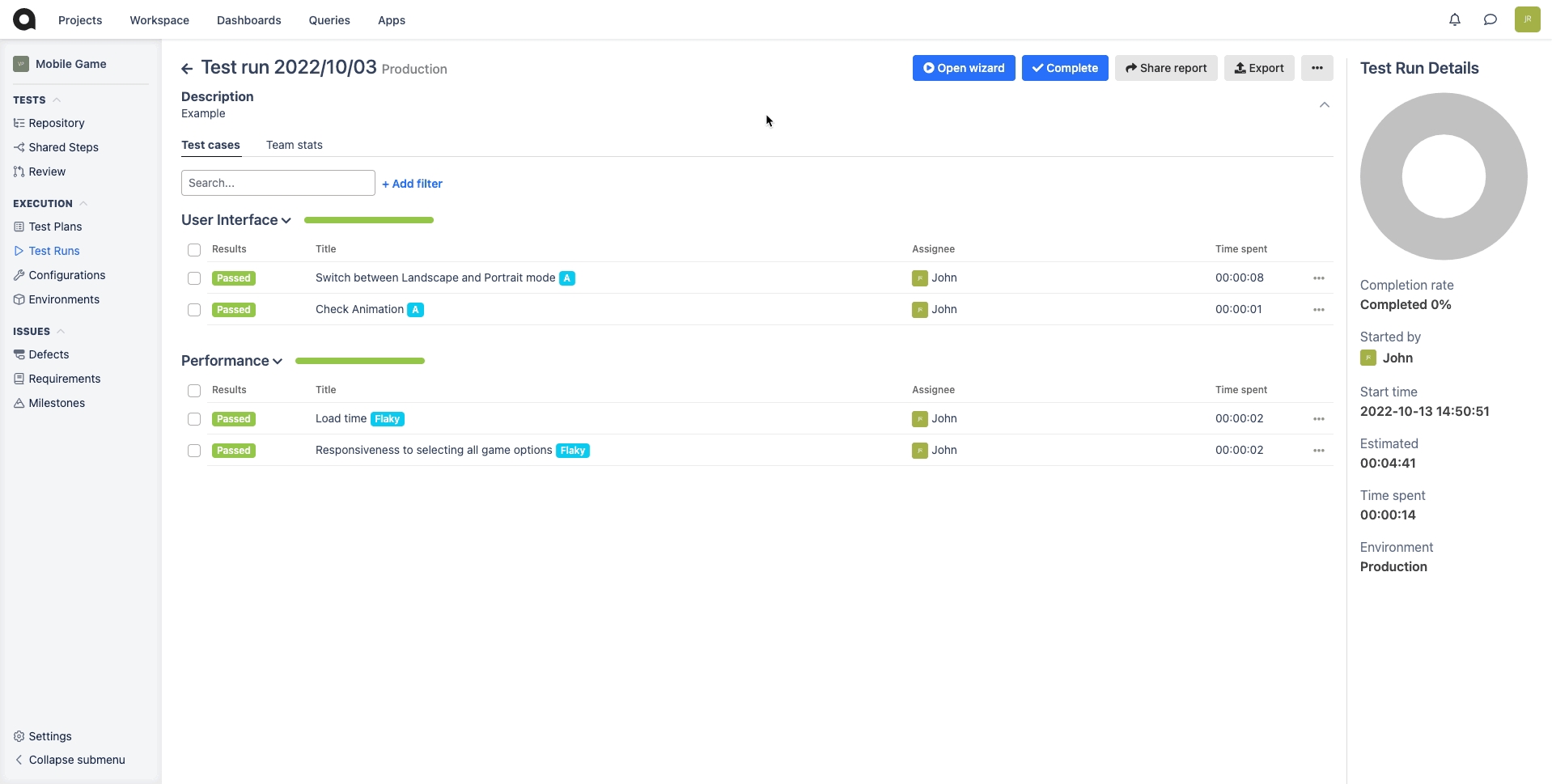The width and height of the screenshot is (1552, 784).
Task: Click the test case Search field
Action: [278, 183]
